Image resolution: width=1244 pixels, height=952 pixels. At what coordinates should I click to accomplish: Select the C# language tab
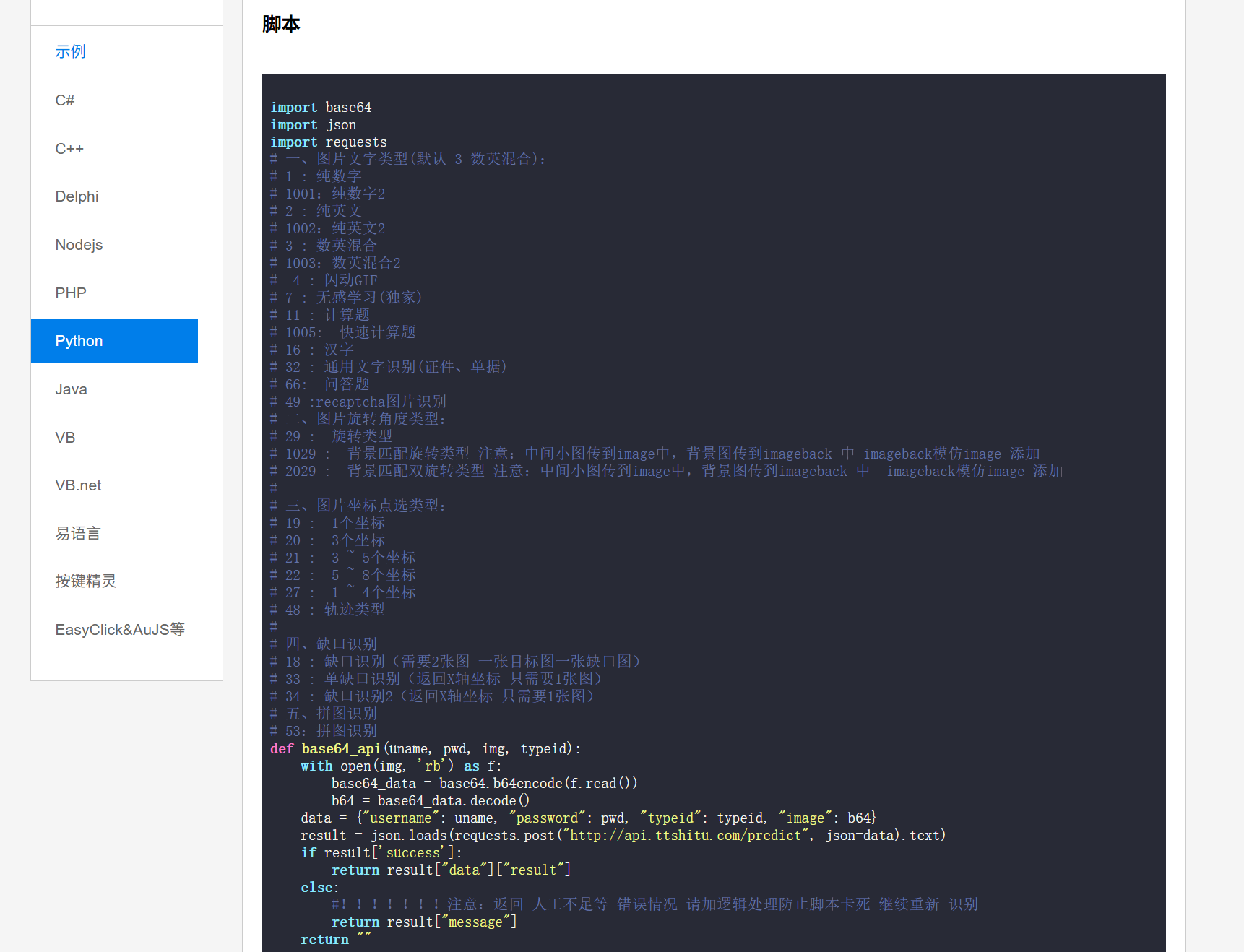(x=65, y=100)
